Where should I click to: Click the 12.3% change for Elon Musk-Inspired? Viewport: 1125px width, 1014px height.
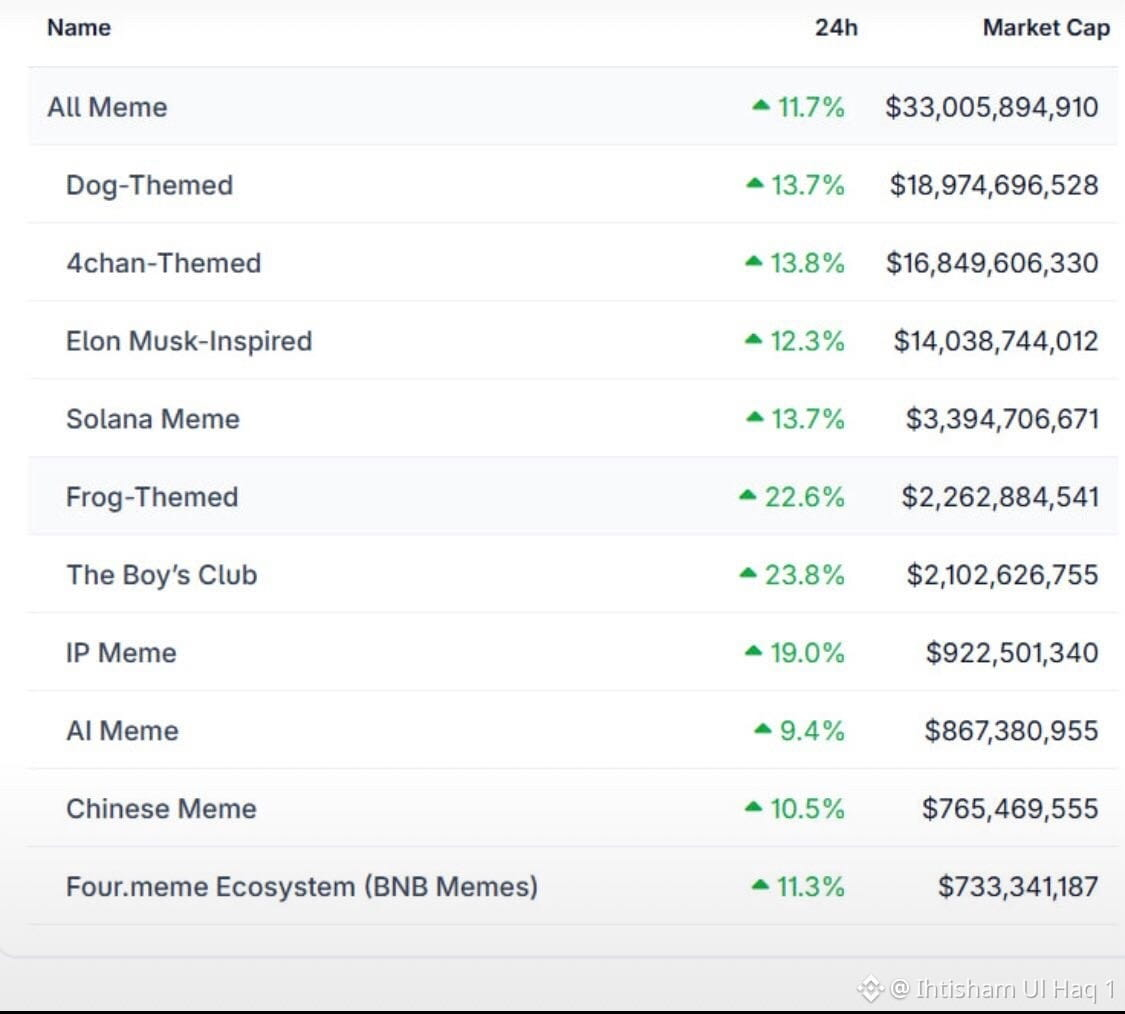coord(795,342)
